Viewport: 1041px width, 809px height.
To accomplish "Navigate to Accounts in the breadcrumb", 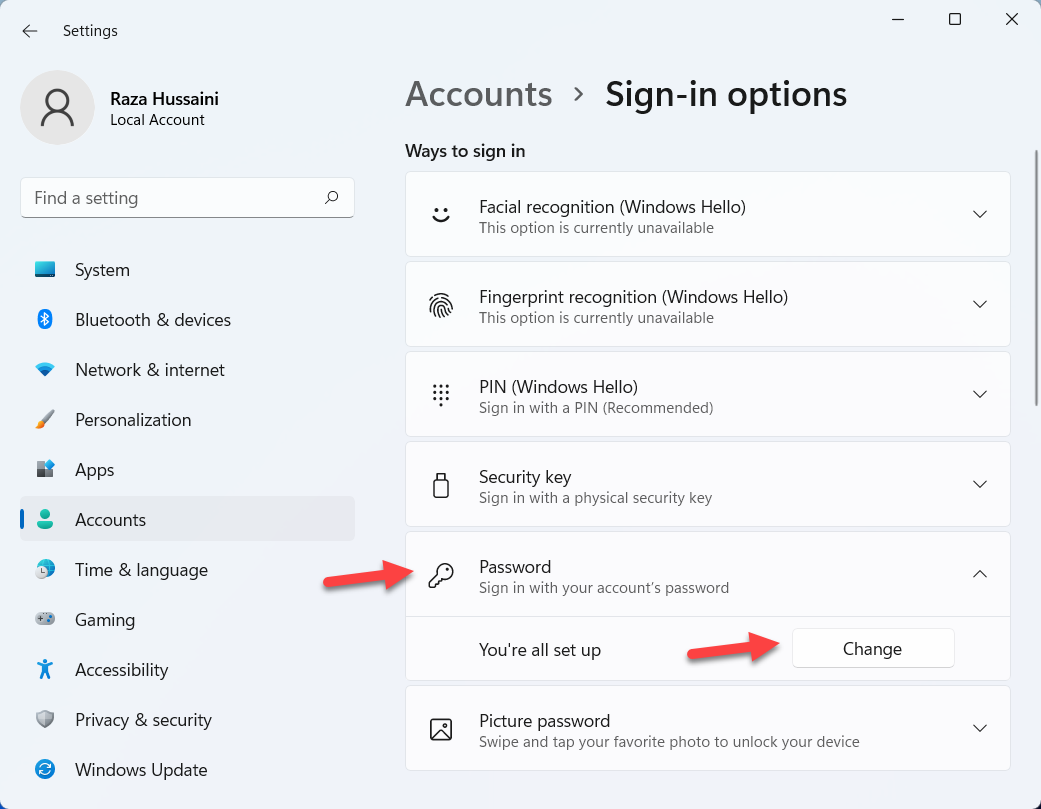I will click(479, 94).
